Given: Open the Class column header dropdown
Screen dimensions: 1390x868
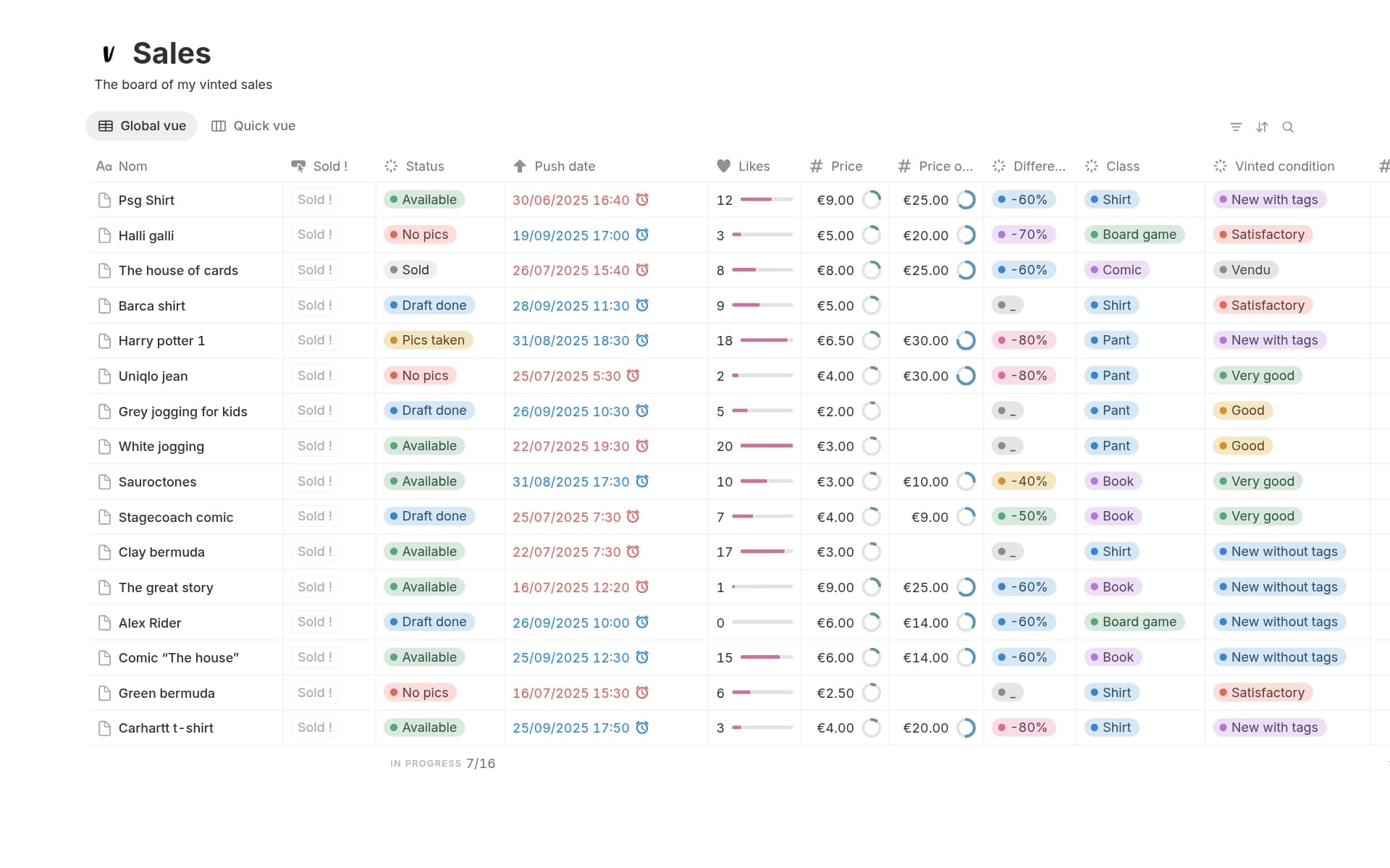Looking at the screenshot, I should pos(1121,166).
